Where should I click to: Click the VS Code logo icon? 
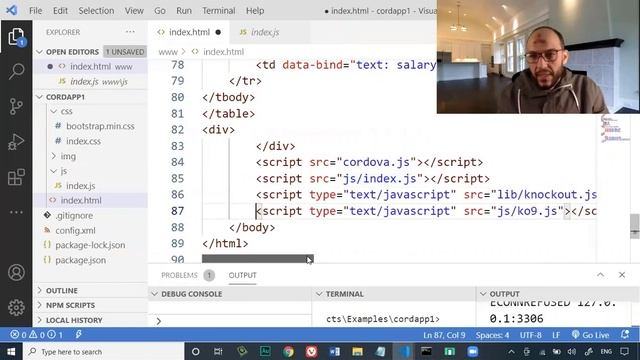11,10
